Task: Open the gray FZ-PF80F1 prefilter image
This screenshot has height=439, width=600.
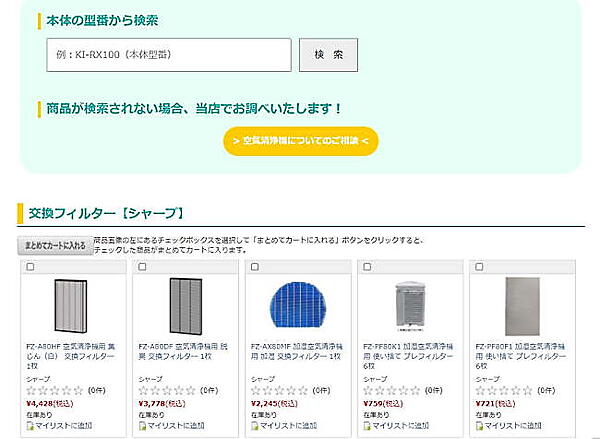Action: click(x=522, y=306)
